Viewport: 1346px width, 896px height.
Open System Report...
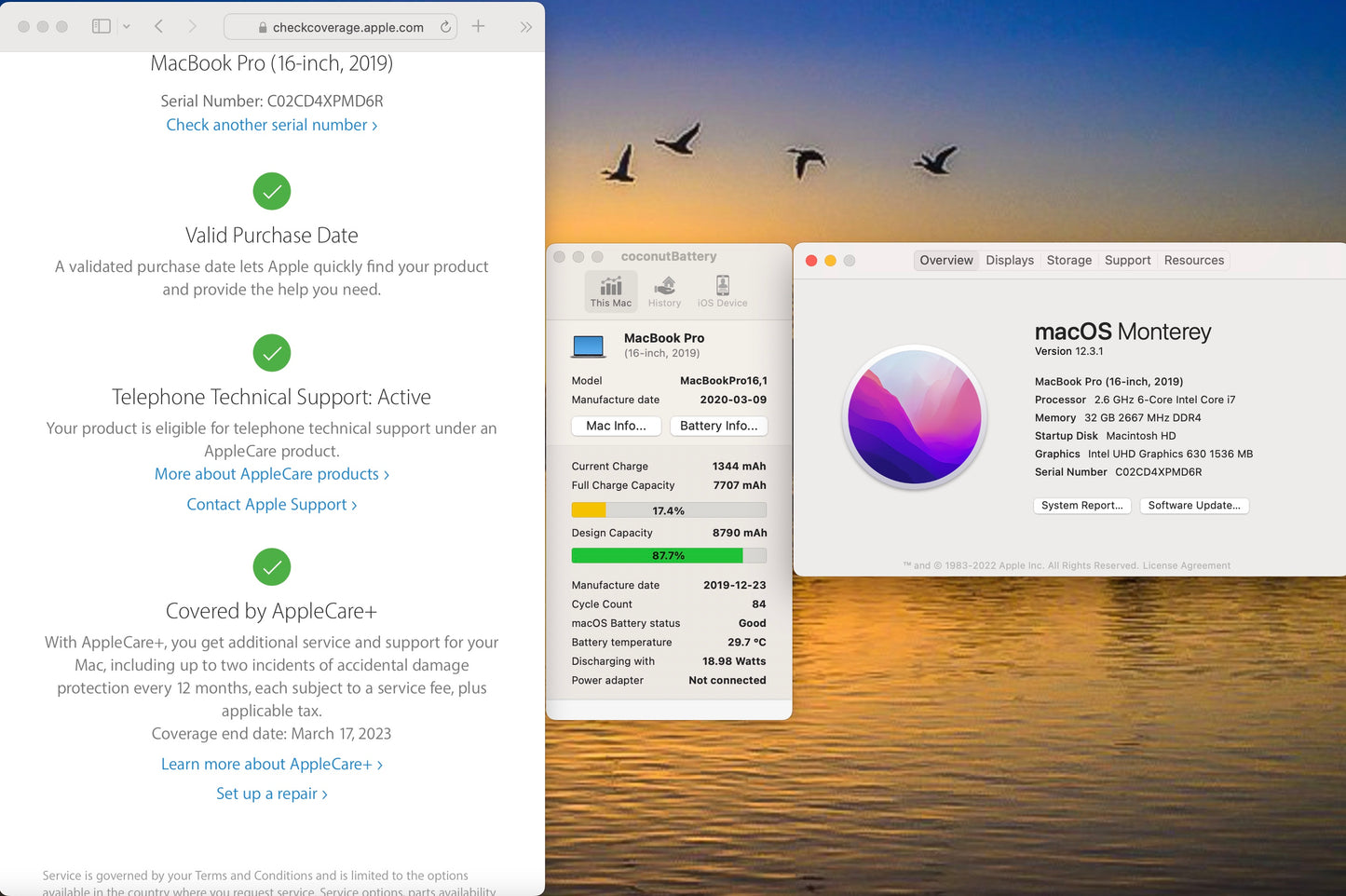pyautogui.click(x=1081, y=506)
